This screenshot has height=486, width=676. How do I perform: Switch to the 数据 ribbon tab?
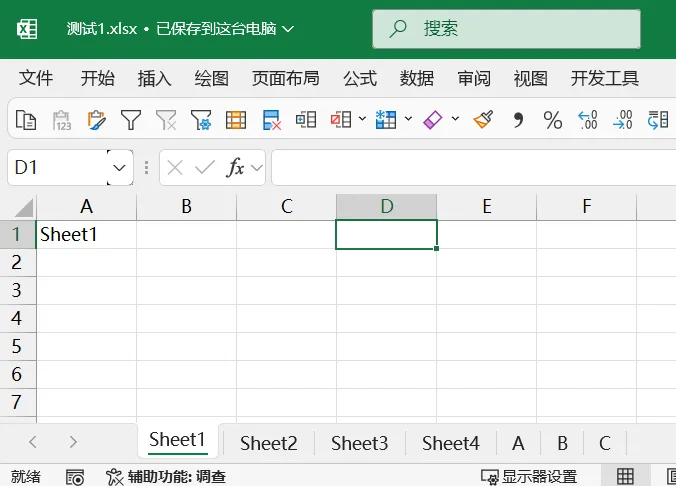(x=417, y=78)
